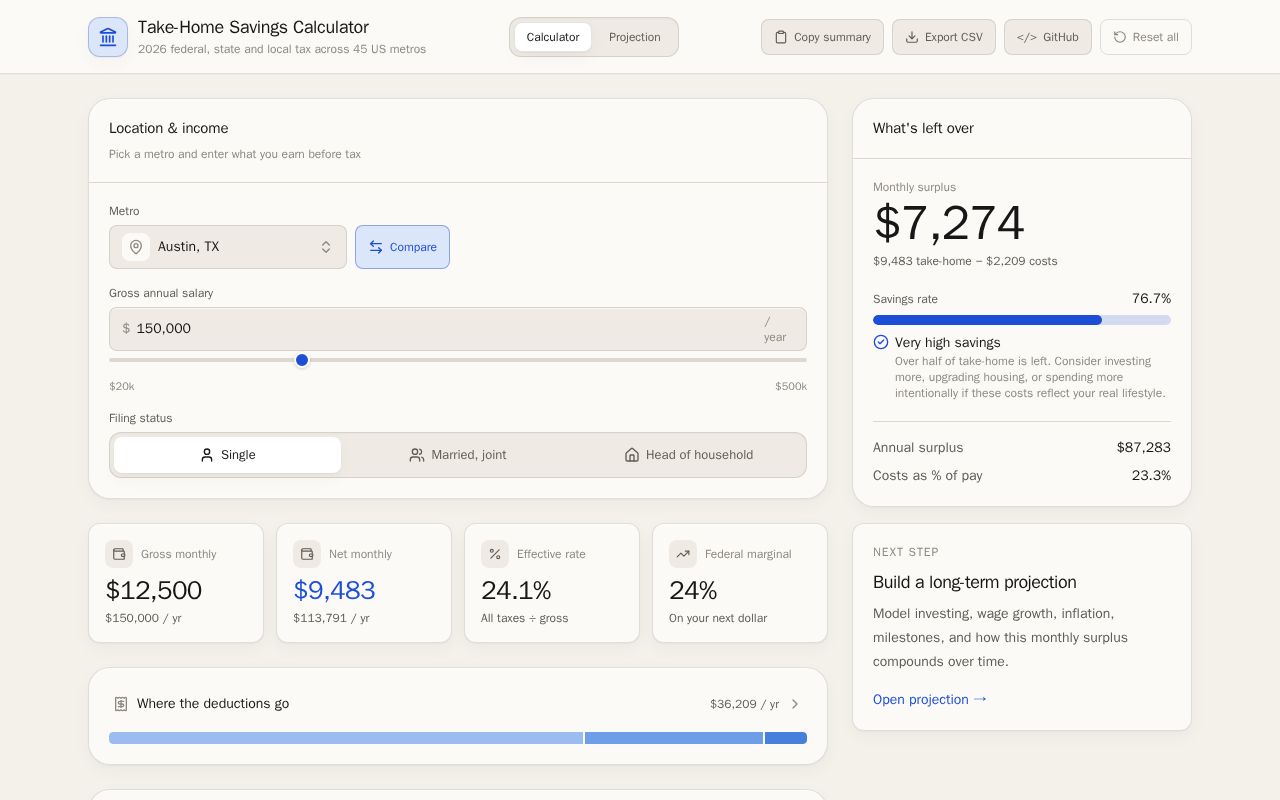This screenshot has width=1280, height=800.
Task: Switch to the Calculator tab
Action: click(553, 37)
